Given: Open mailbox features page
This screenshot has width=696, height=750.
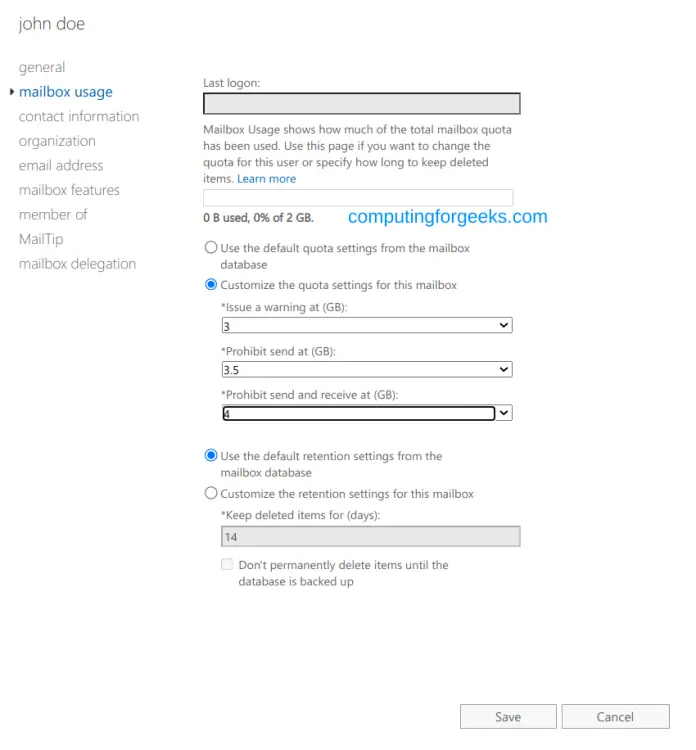Looking at the screenshot, I should click(x=69, y=190).
